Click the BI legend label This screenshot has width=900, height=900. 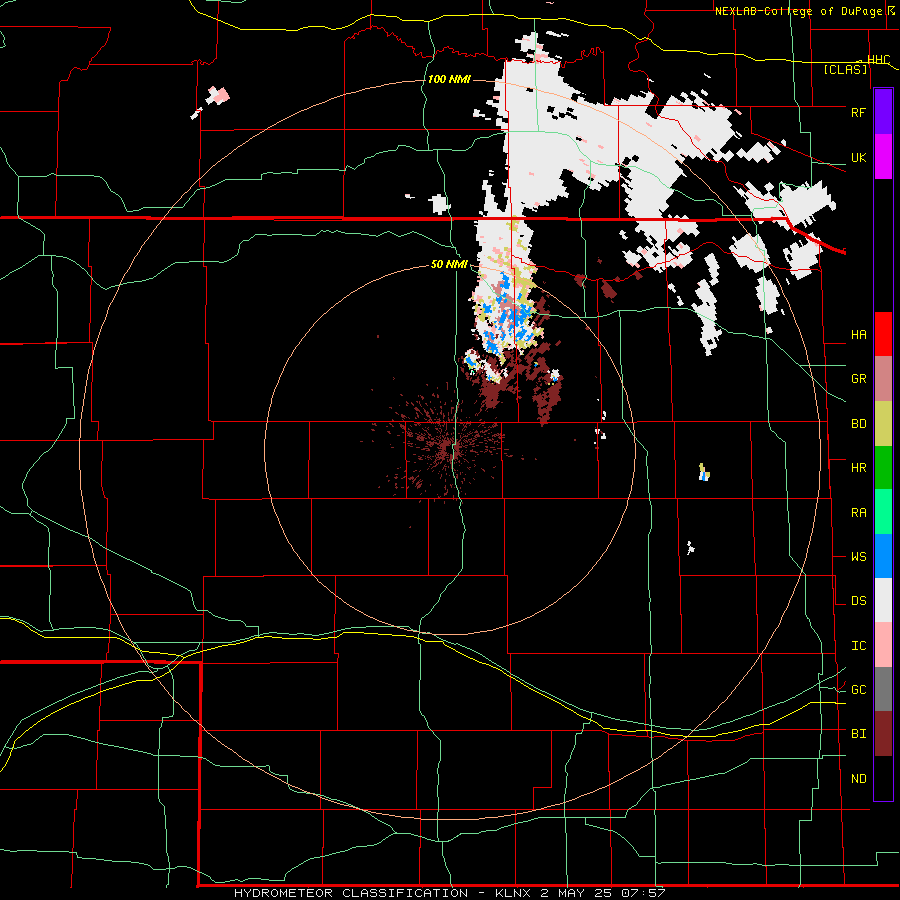point(858,734)
